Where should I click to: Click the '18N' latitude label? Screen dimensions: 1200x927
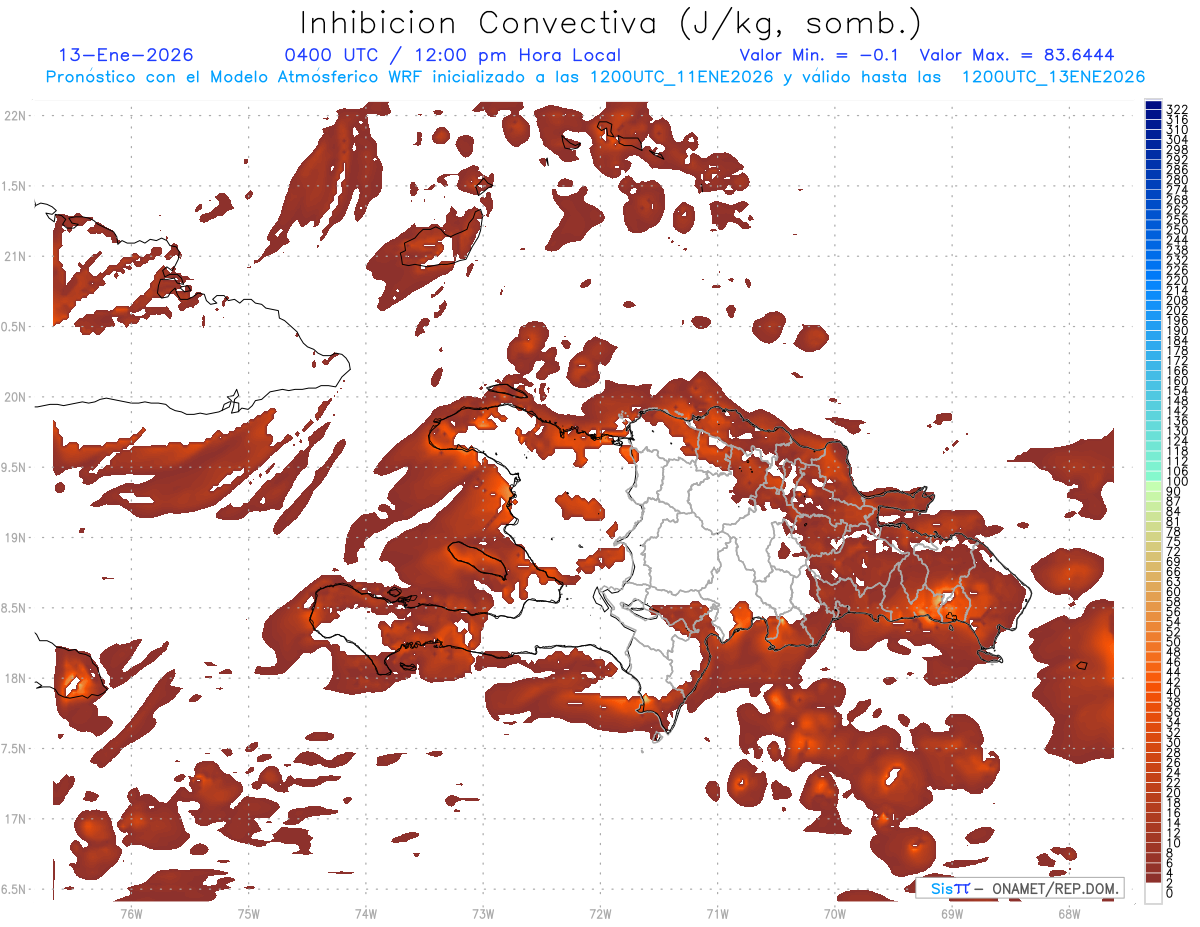click(x=16, y=678)
